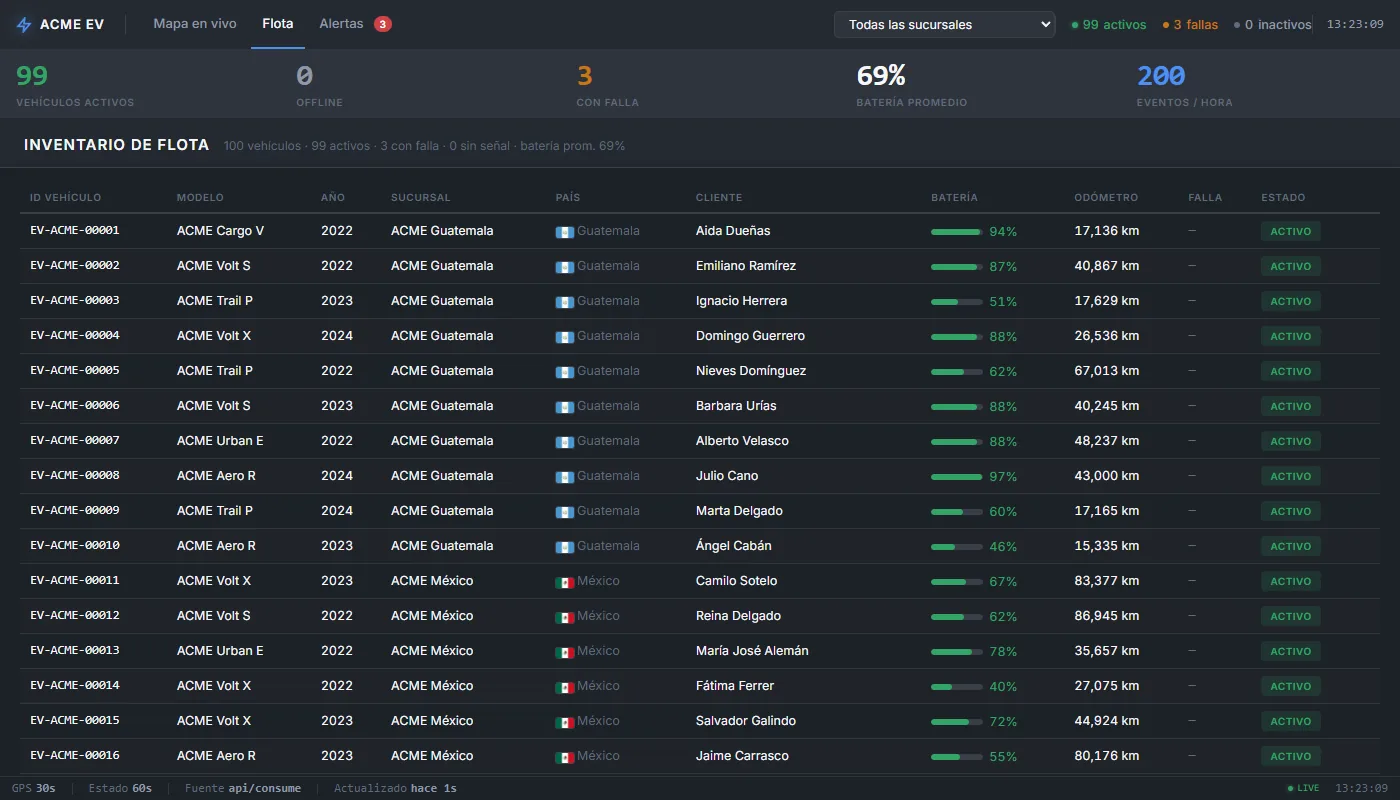Image resolution: width=1400 pixels, height=800 pixels.
Task: Click the Guatemala flag in Julio Cano row
Action: tap(564, 477)
